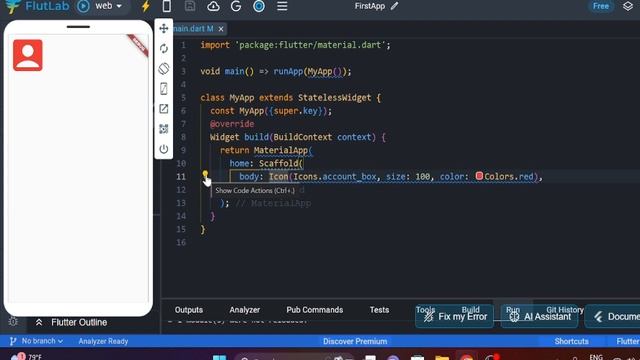
Task: Click the rotate device icon
Action: [x=164, y=69]
